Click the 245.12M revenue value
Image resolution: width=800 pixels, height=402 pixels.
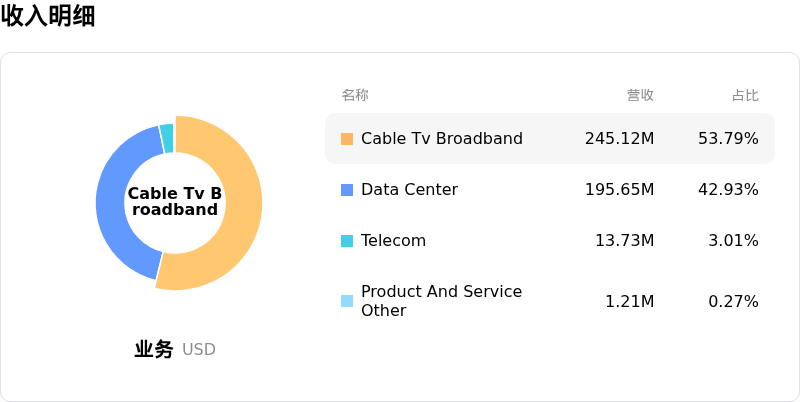click(x=619, y=139)
